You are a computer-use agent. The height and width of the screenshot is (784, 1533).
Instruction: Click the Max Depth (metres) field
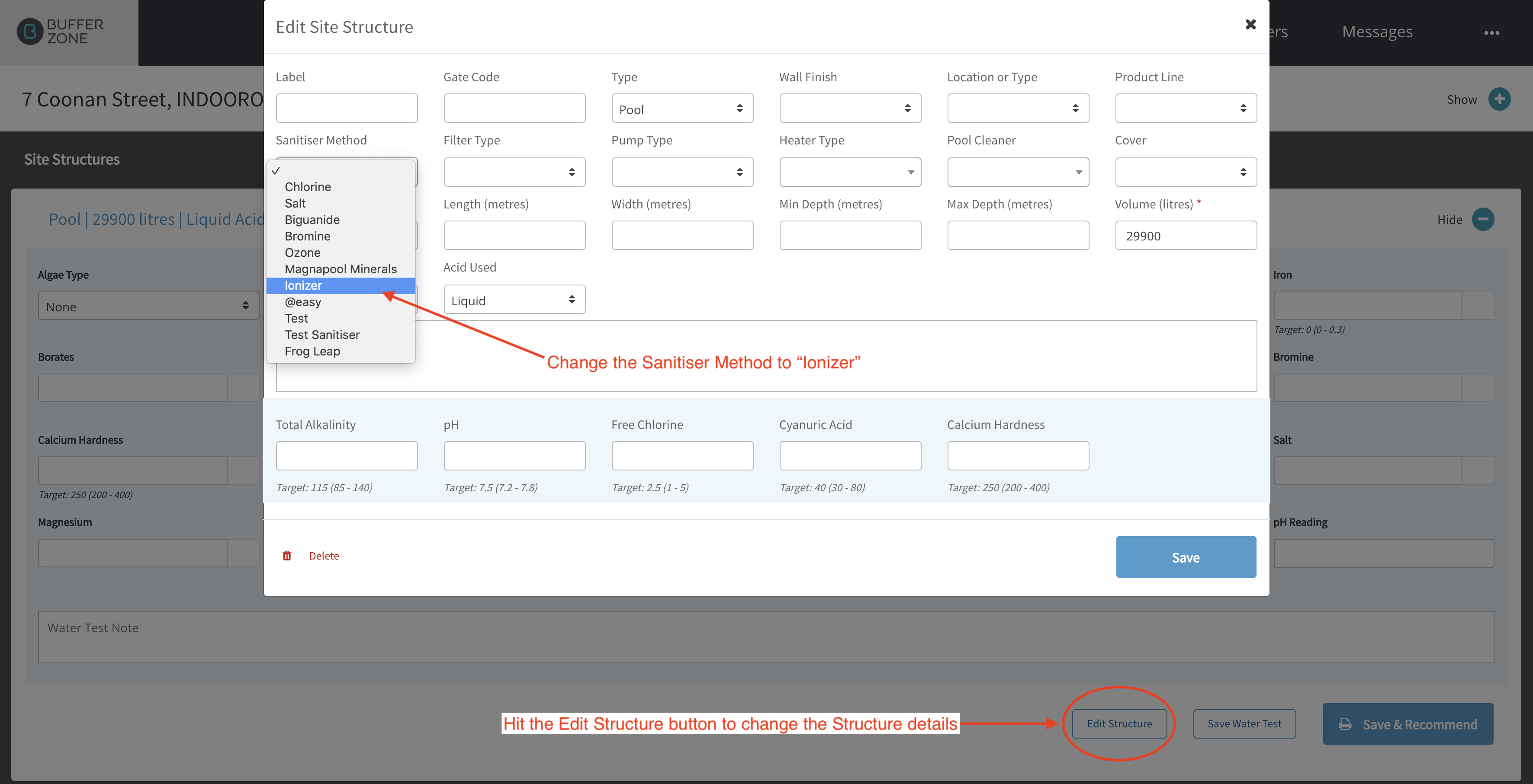[x=1018, y=235]
